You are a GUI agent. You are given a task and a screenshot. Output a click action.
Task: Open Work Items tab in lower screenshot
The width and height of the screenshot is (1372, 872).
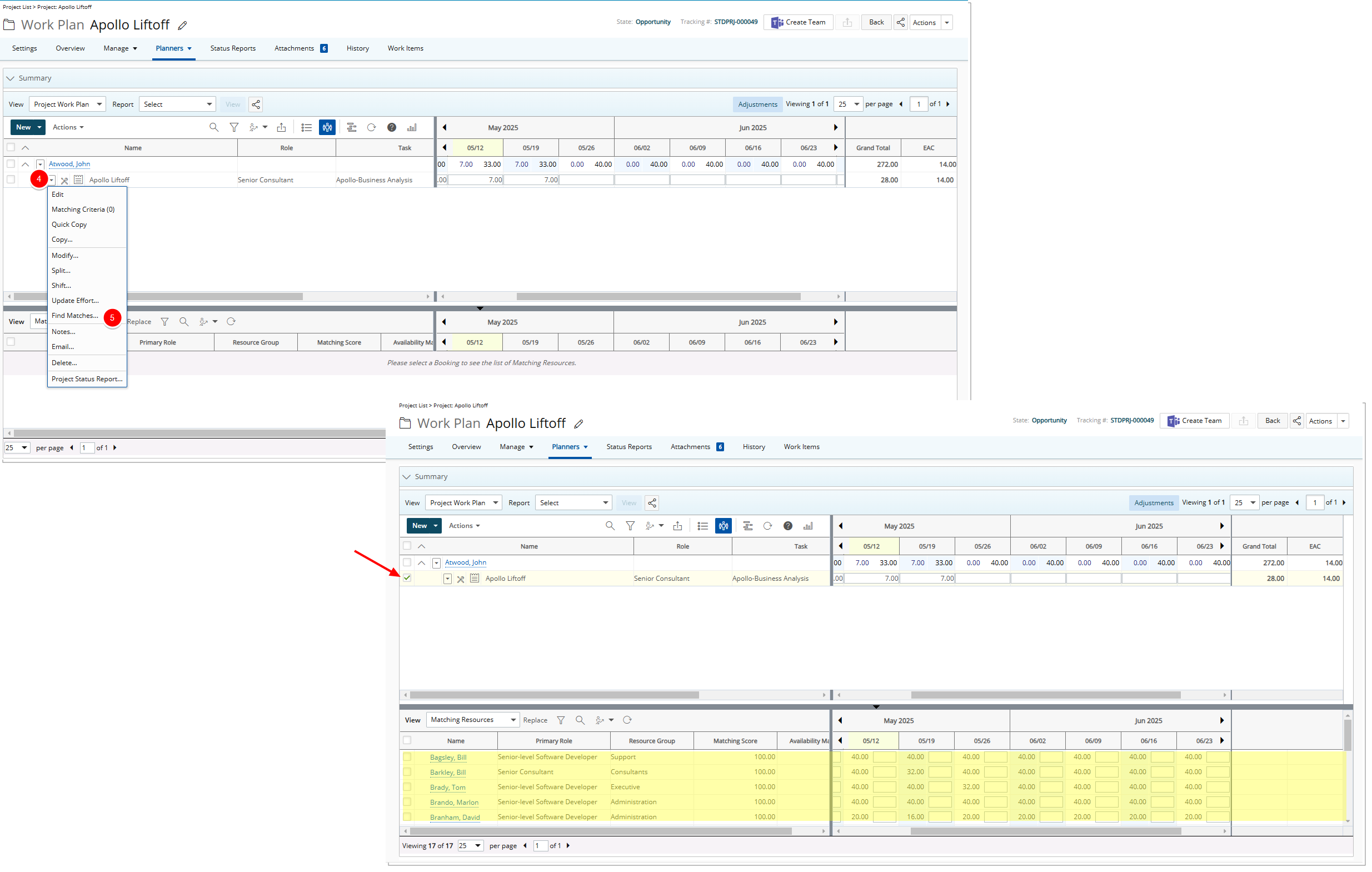tap(802, 447)
